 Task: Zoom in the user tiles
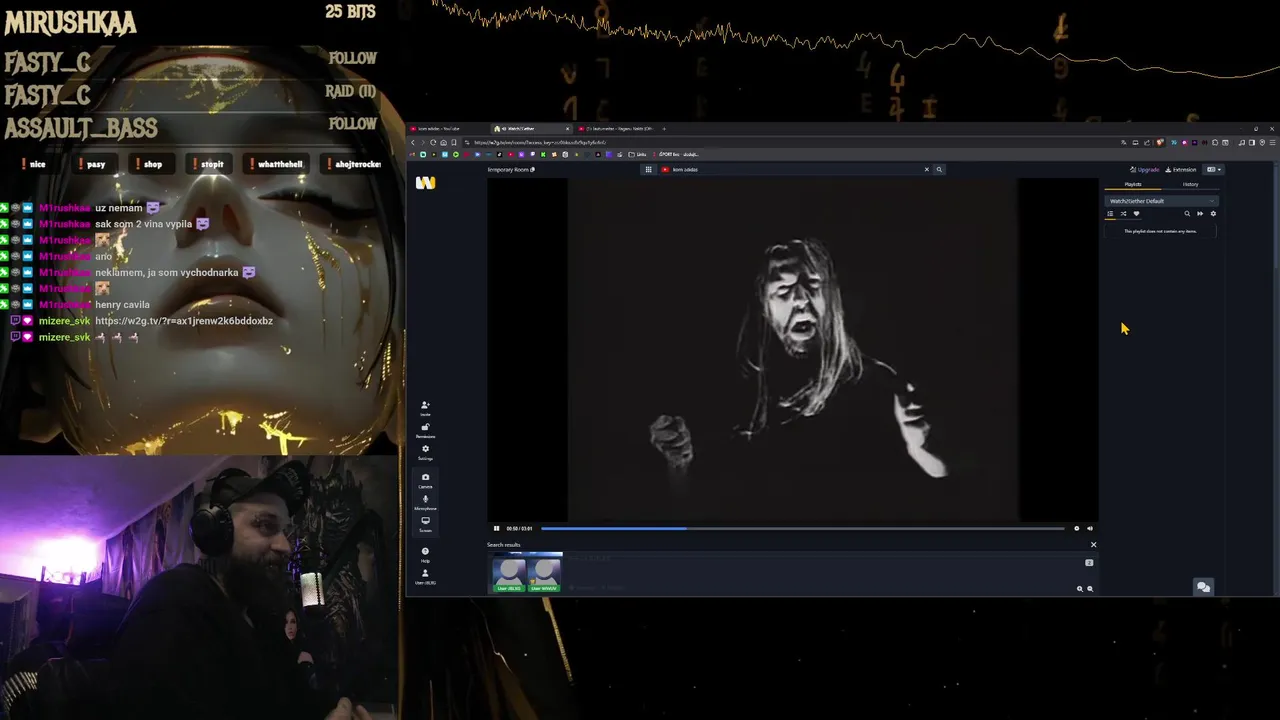point(1079,589)
